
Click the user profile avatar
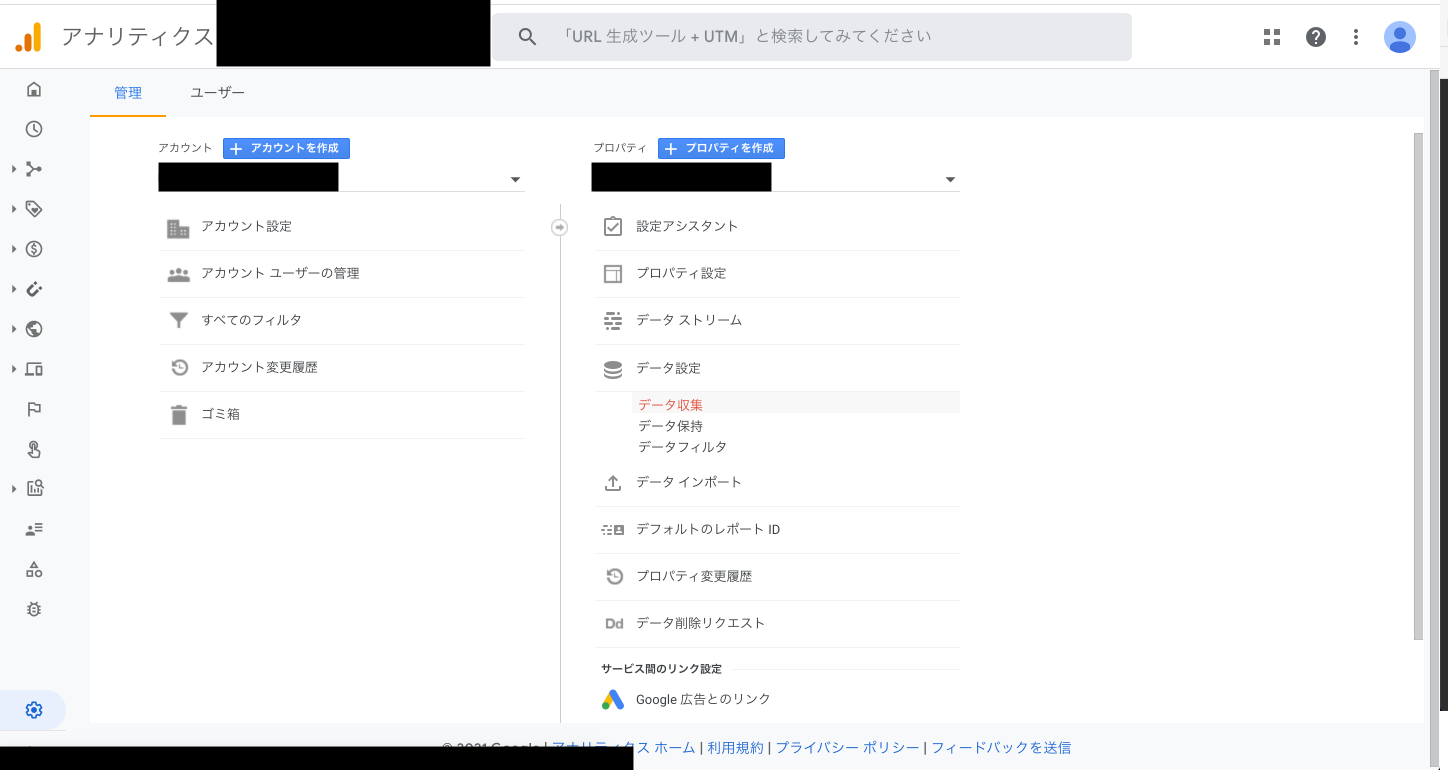pyautogui.click(x=1399, y=37)
